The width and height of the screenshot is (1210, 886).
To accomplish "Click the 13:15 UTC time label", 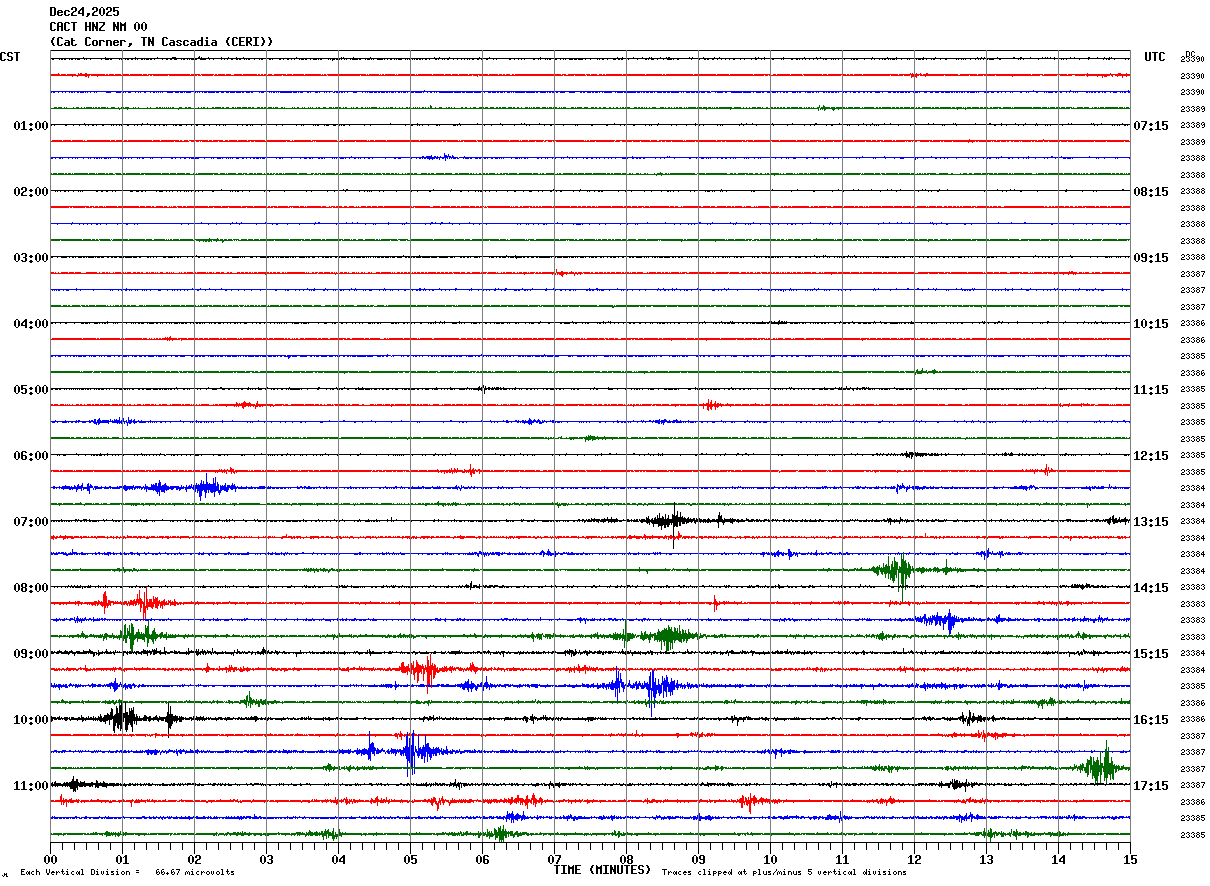I will point(1151,522).
